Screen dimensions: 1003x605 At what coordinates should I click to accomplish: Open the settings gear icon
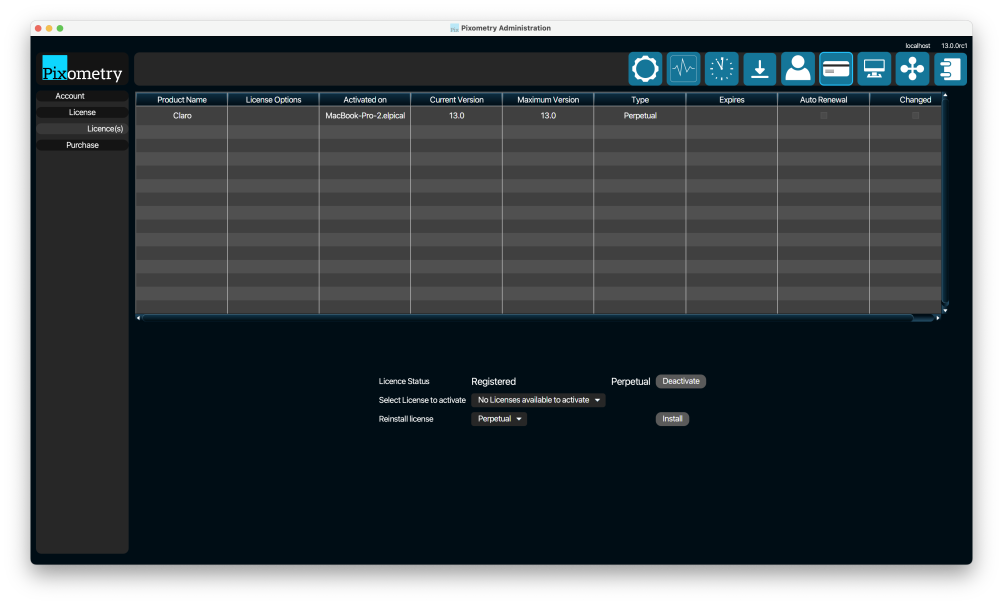coord(645,68)
